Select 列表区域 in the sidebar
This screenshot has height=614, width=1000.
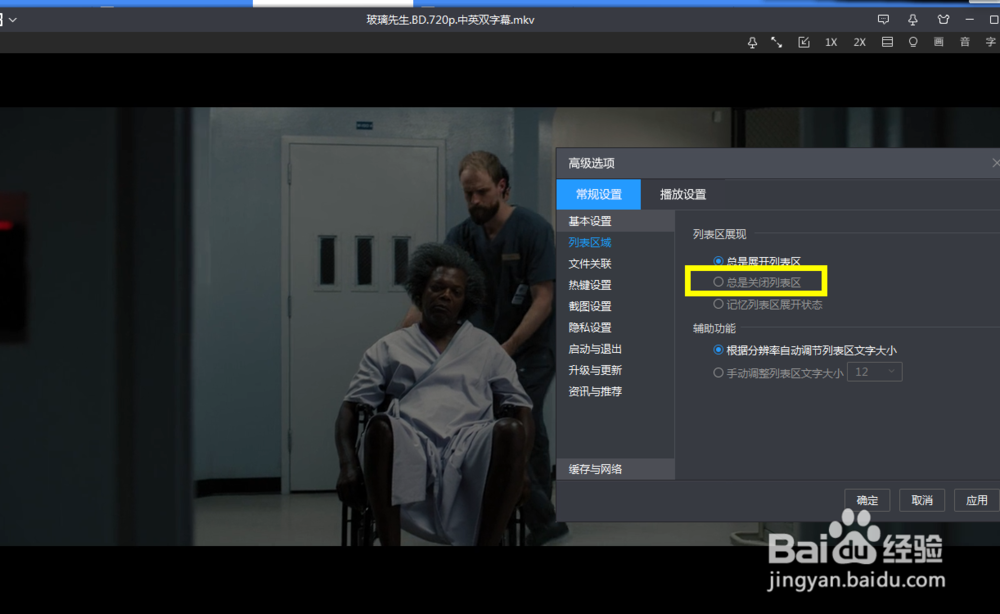[x=590, y=242]
